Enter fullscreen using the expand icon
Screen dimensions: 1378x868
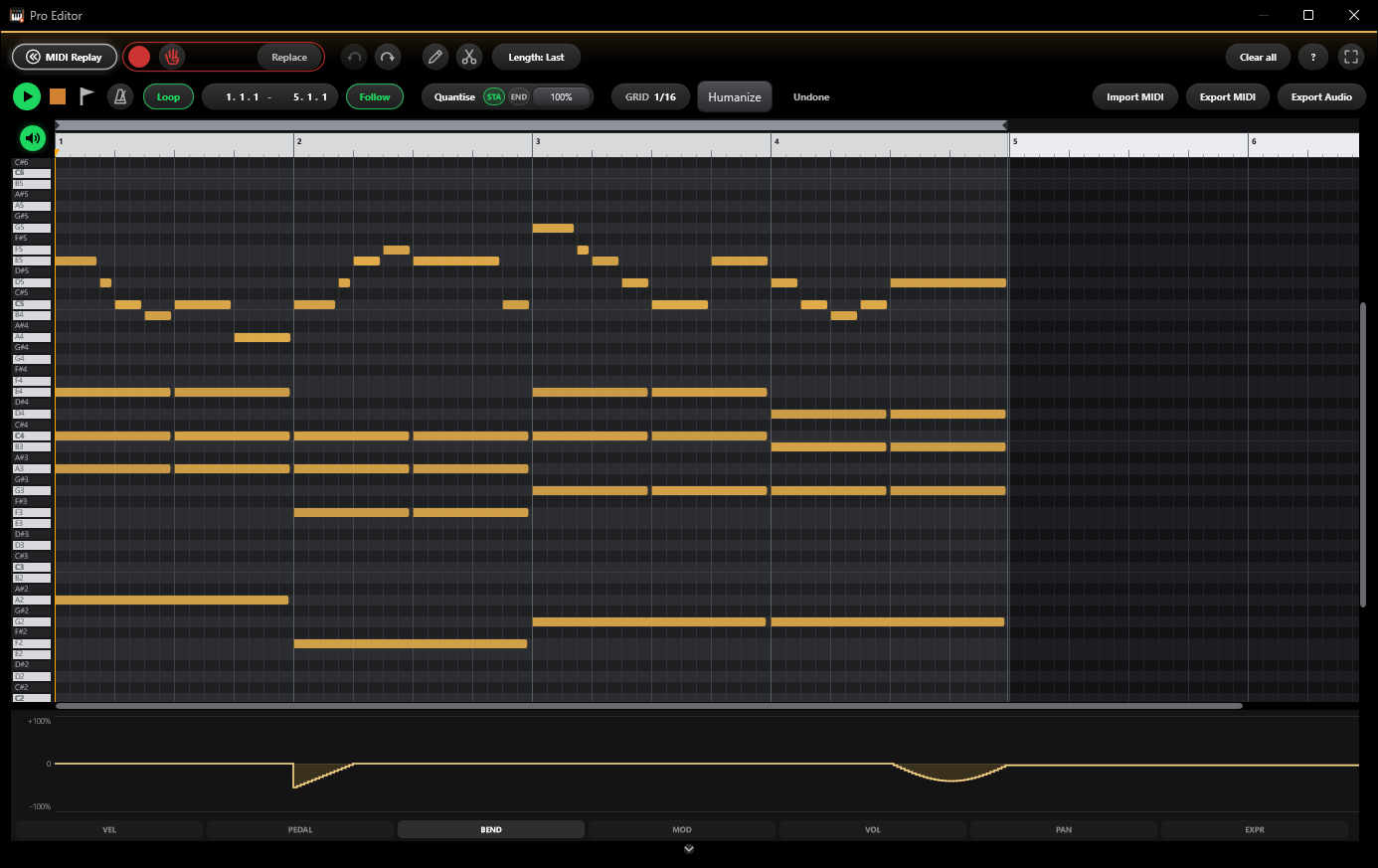1351,57
